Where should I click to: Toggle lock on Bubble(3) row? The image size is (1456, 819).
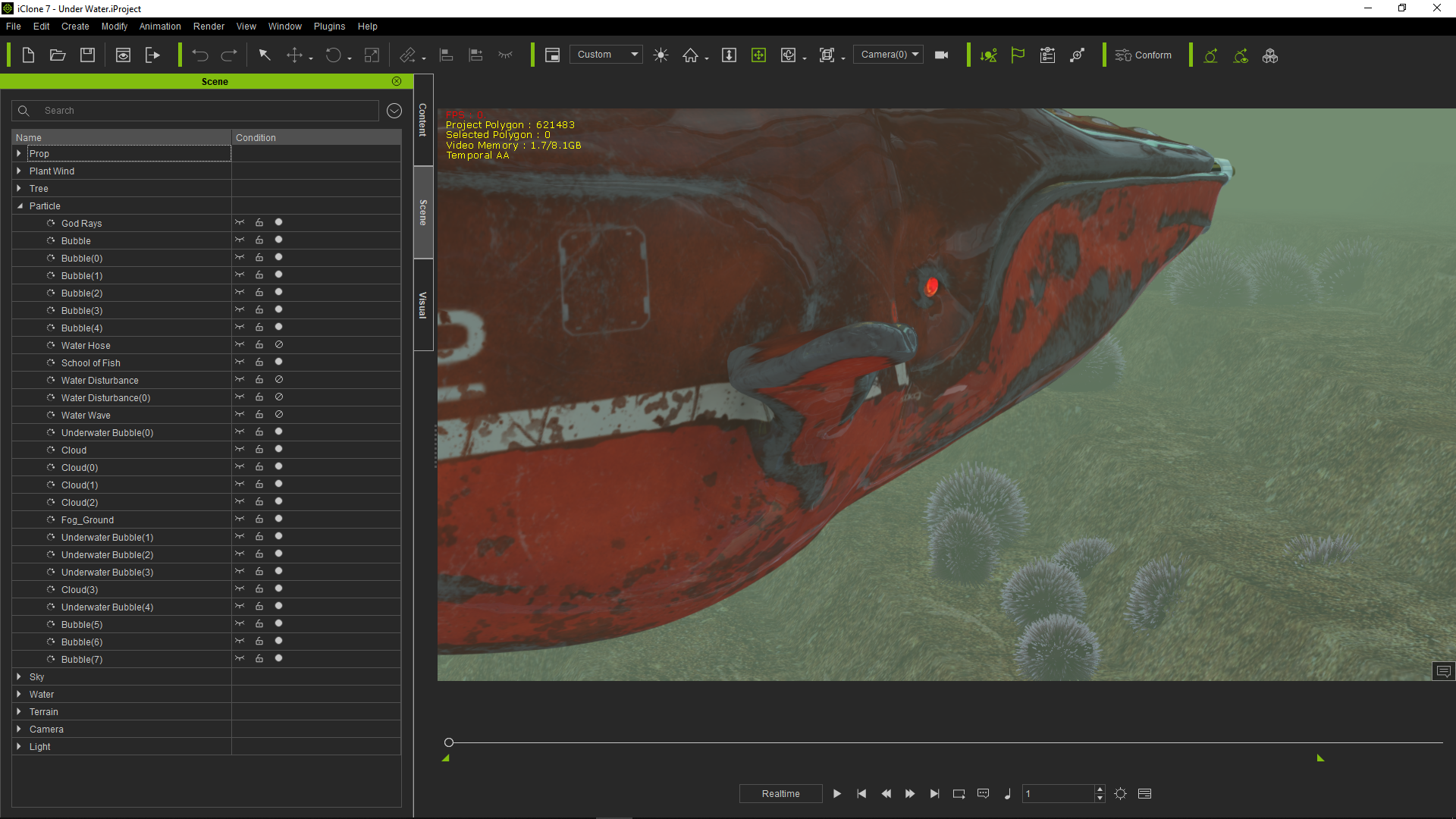[259, 309]
